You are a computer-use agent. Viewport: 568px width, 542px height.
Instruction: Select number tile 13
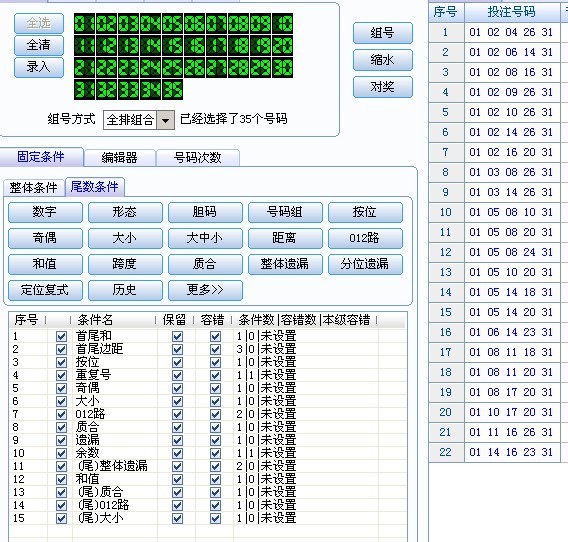(129, 46)
